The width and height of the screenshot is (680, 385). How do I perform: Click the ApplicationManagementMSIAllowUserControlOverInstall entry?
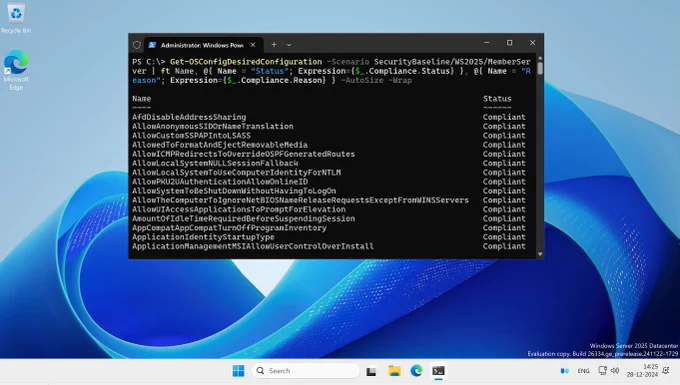point(253,246)
